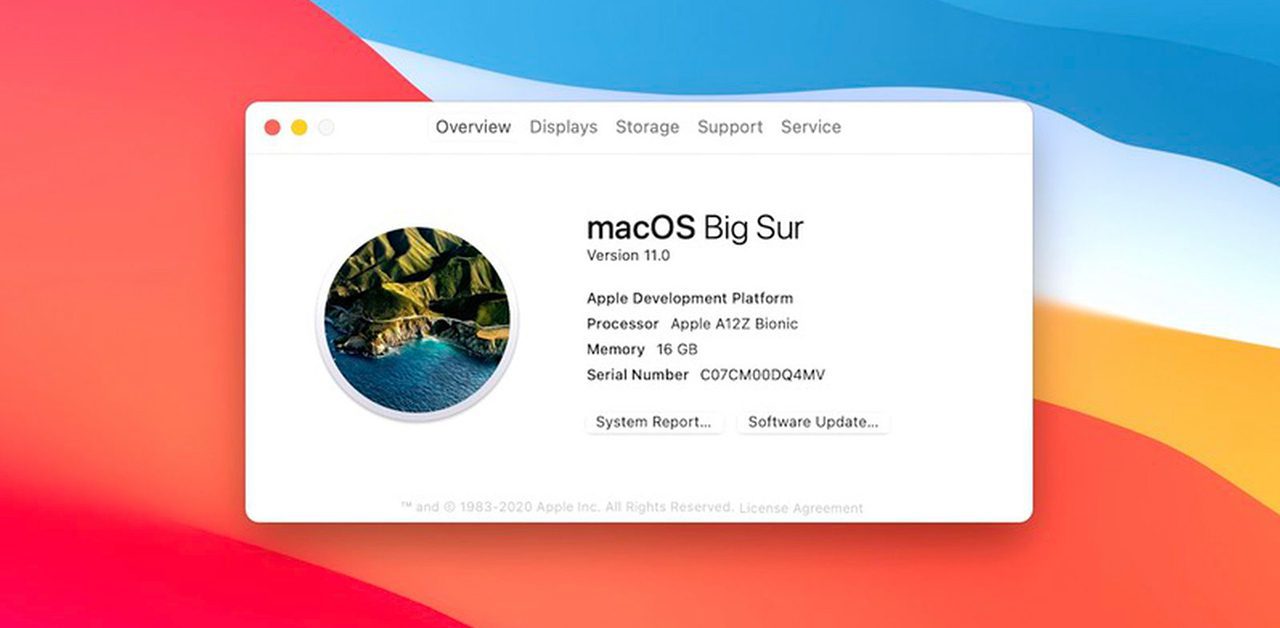Click the Apple A12Z Bionic processor value
The height and width of the screenshot is (628, 1280).
[x=734, y=324]
